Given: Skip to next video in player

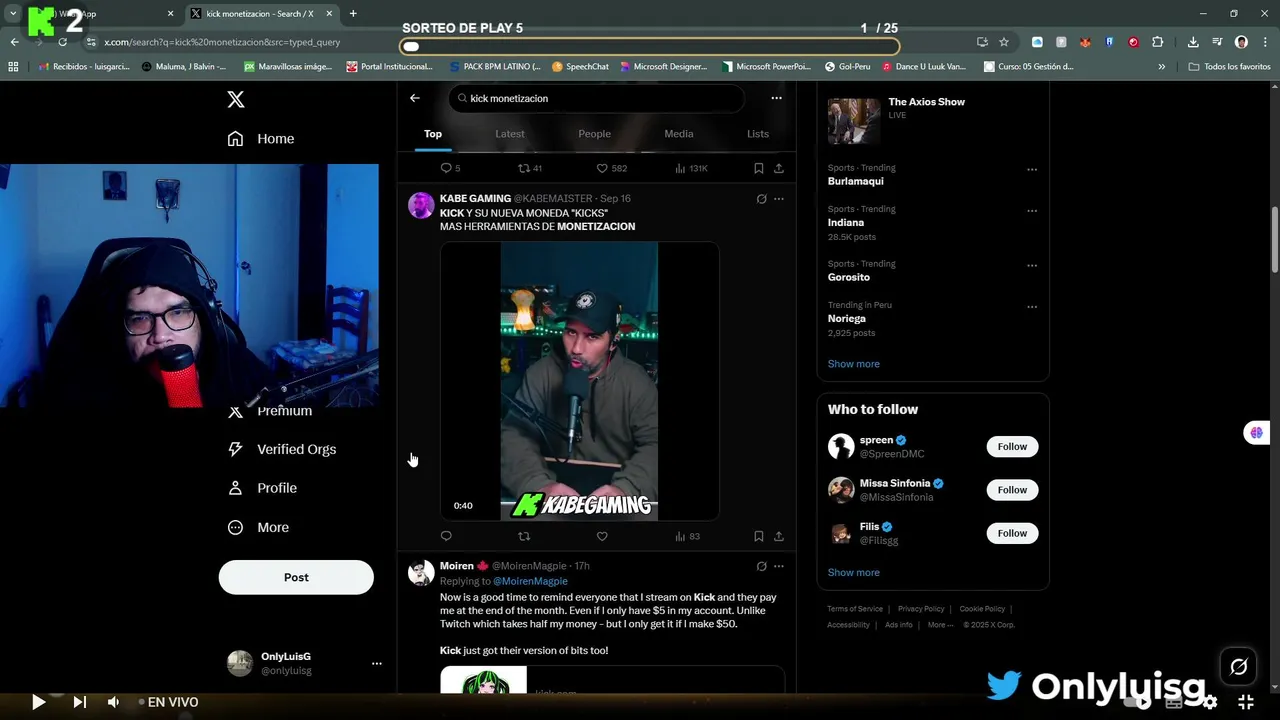Looking at the screenshot, I should [x=80, y=702].
